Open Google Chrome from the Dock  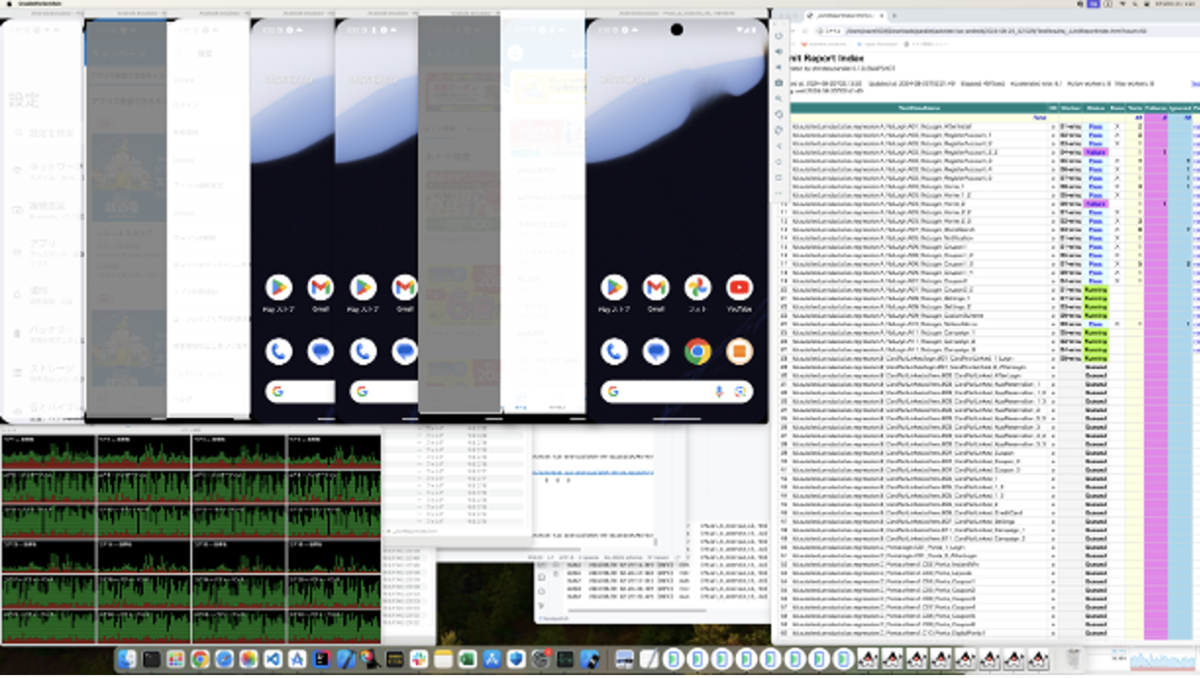pos(200,659)
